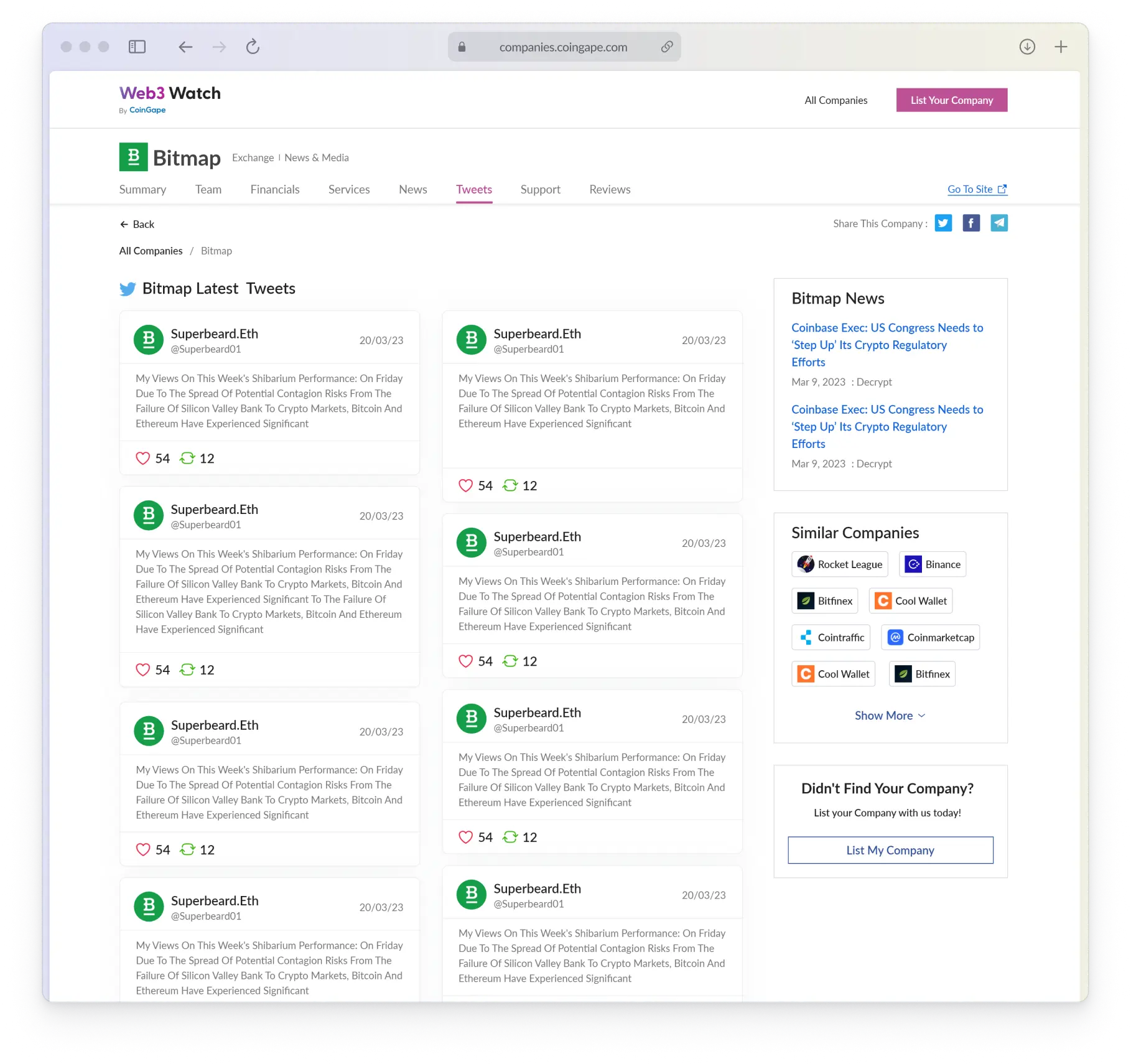Click 'Mar 9, 2023 : Decrypt' under first headline
The image size is (1131, 1064).
click(x=841, y=382)
